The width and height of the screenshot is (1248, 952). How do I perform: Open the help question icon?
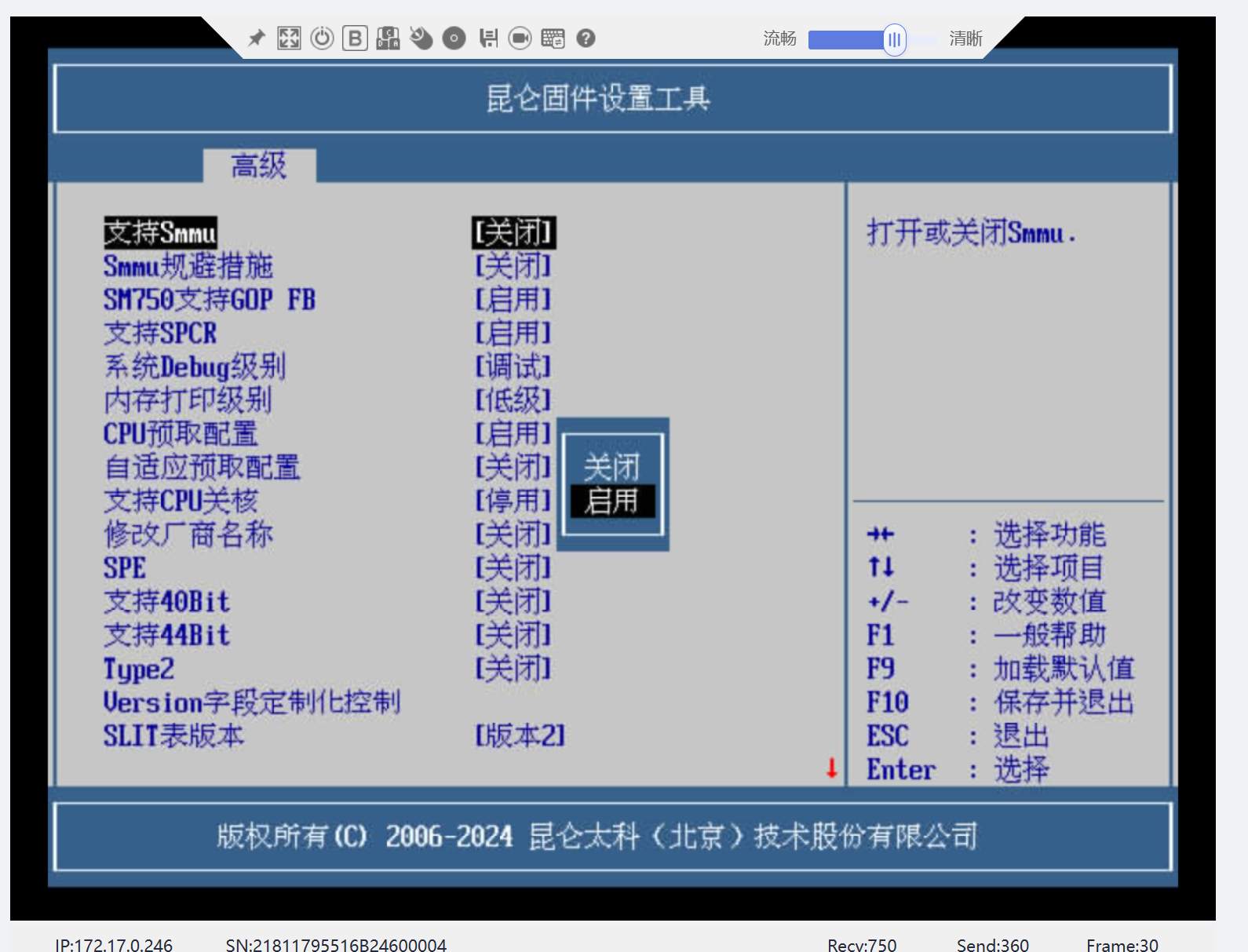(x=586, y=38)
